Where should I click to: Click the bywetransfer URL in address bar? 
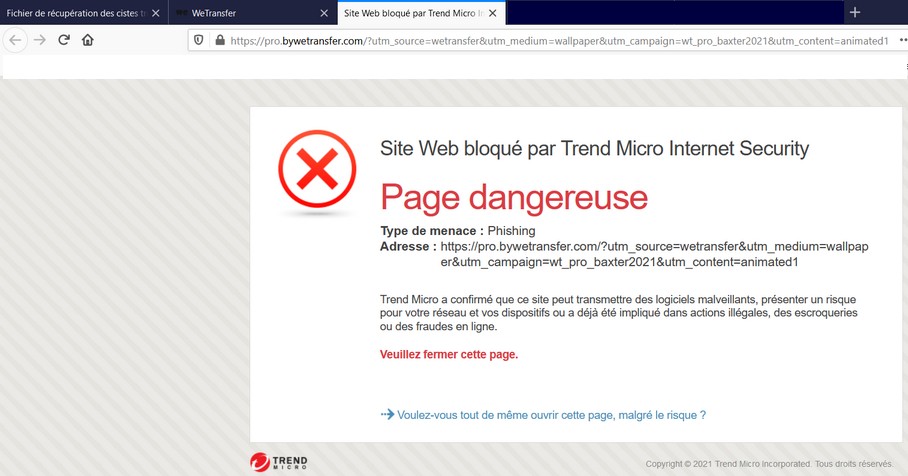(x=559, y=41)
